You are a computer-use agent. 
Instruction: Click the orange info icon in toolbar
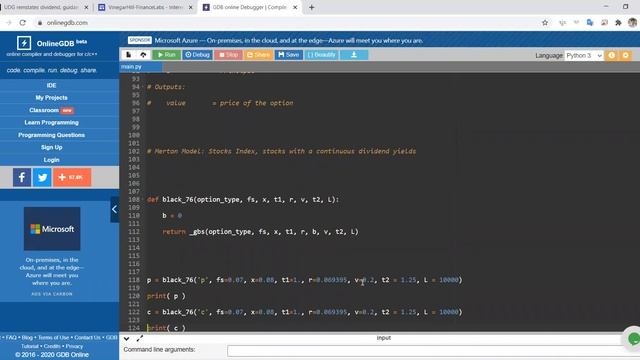pos(611,55)
